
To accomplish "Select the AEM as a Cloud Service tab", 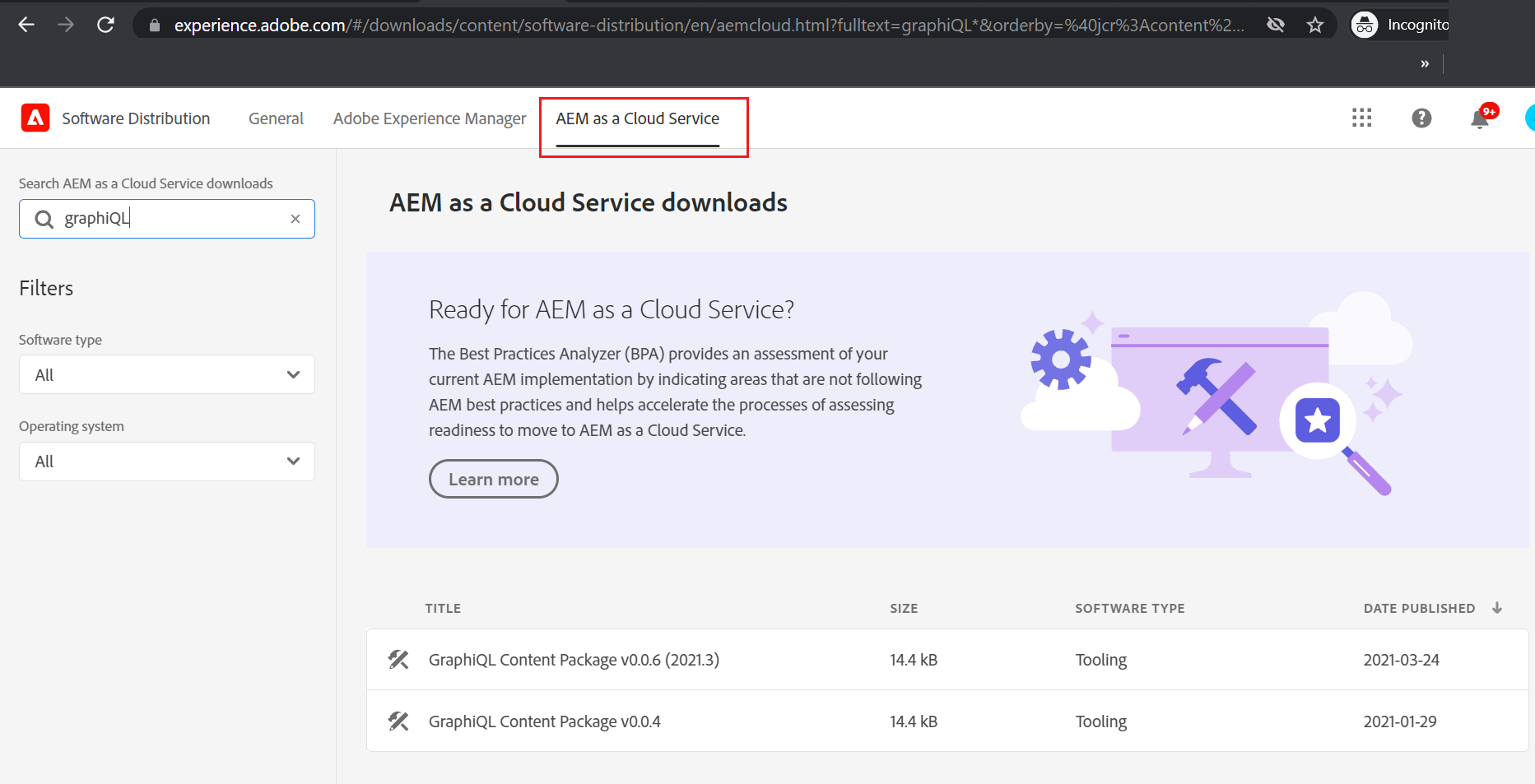I will coord(638,118).
